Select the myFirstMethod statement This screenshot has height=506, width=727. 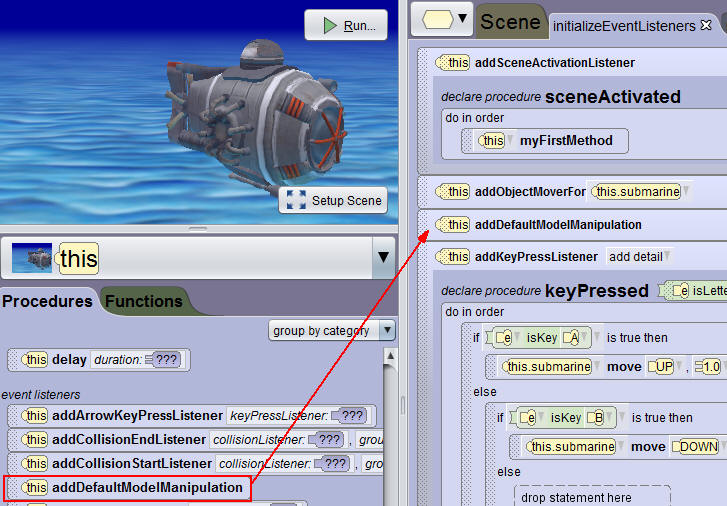coord(545,141)
